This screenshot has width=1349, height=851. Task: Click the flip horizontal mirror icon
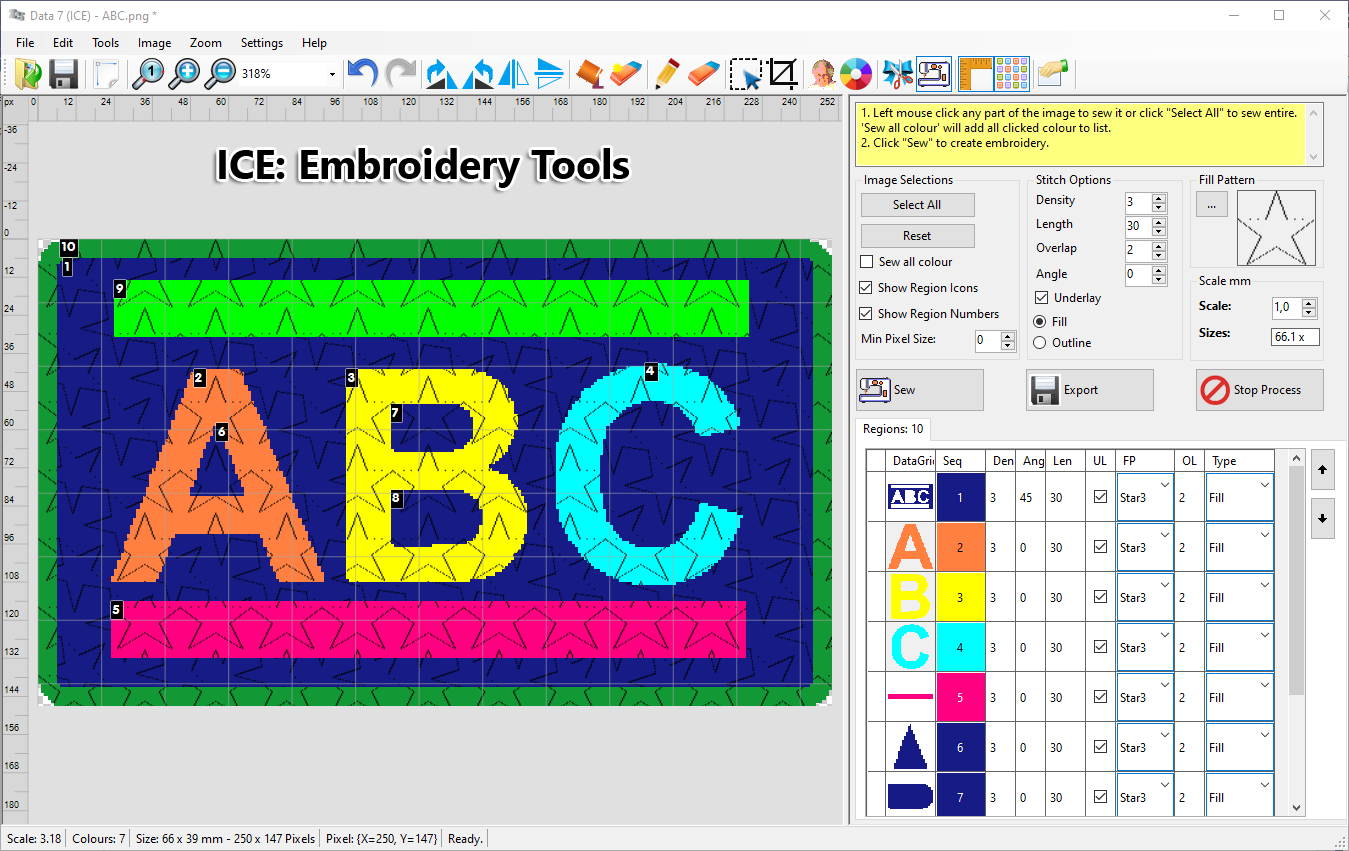click(x=513, y=74)
